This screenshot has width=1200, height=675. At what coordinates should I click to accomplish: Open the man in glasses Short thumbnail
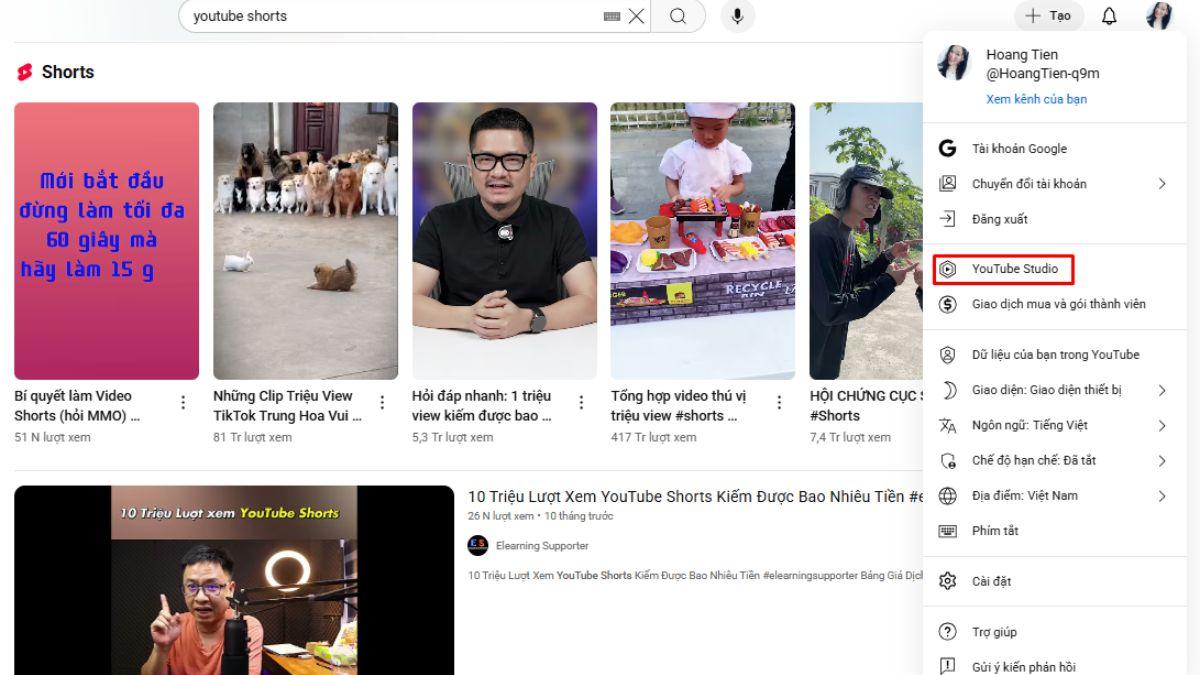[x=504, y=241]
